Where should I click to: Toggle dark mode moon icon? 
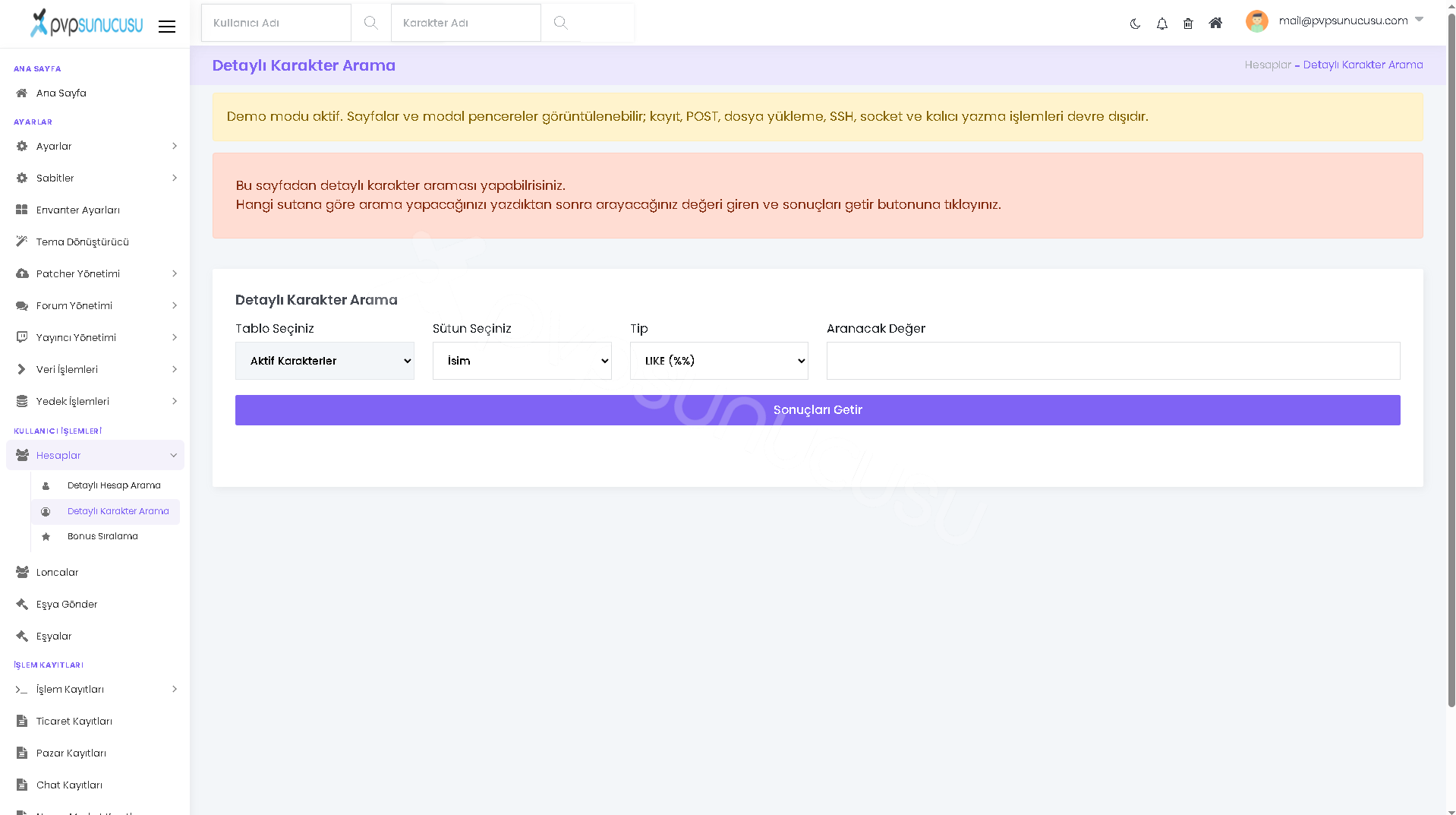(x=1135, y=24)
